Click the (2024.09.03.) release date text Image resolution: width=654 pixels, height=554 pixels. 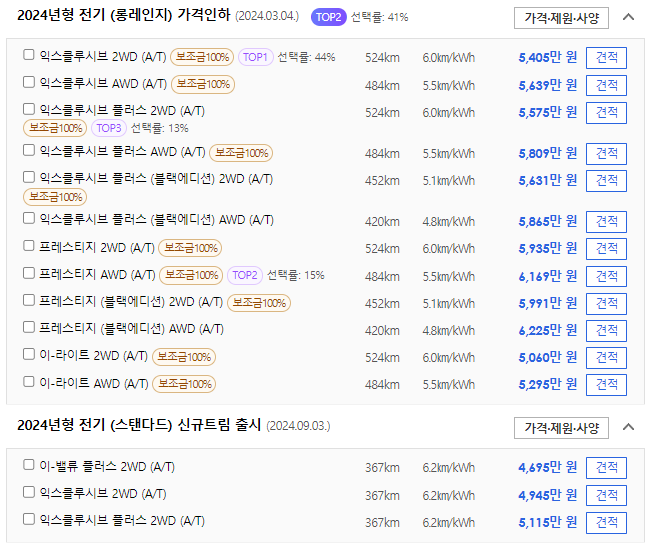coord(298,426)
